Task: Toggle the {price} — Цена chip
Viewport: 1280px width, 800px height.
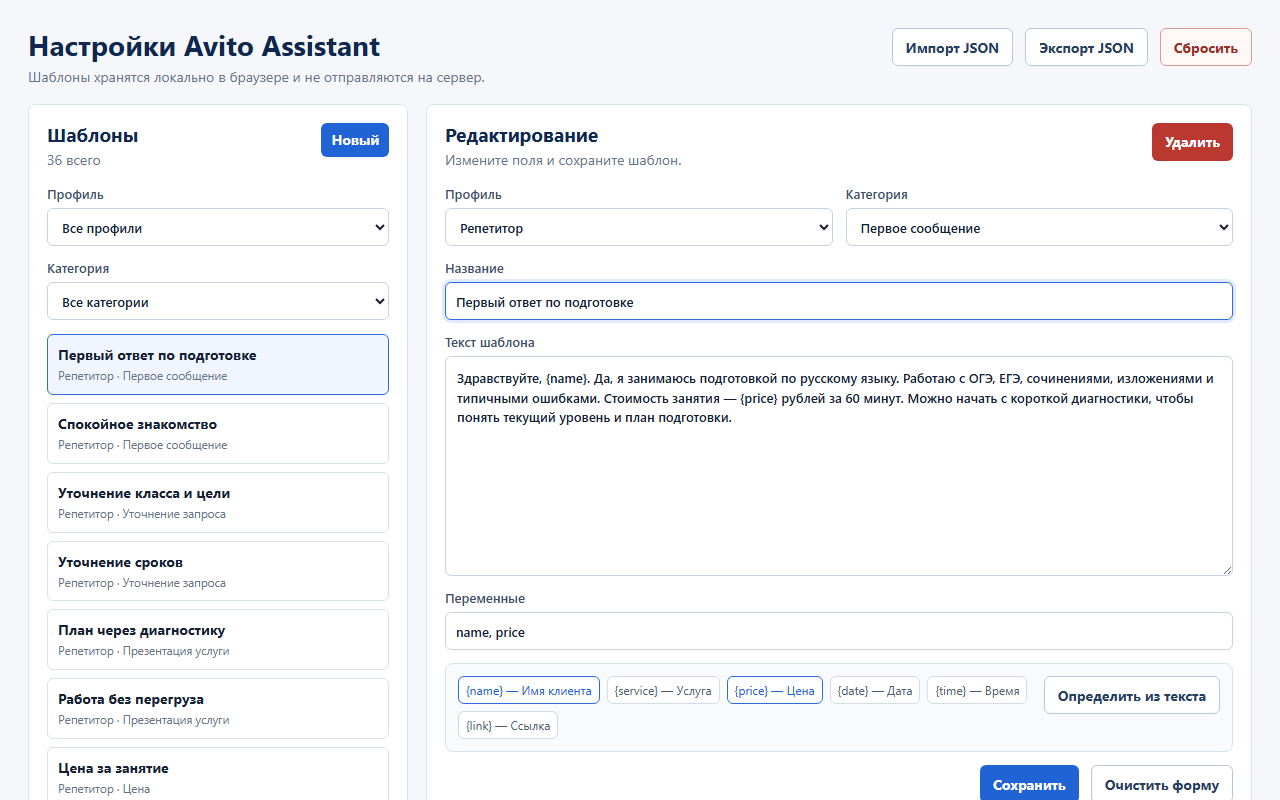Action: coord(775,690)
